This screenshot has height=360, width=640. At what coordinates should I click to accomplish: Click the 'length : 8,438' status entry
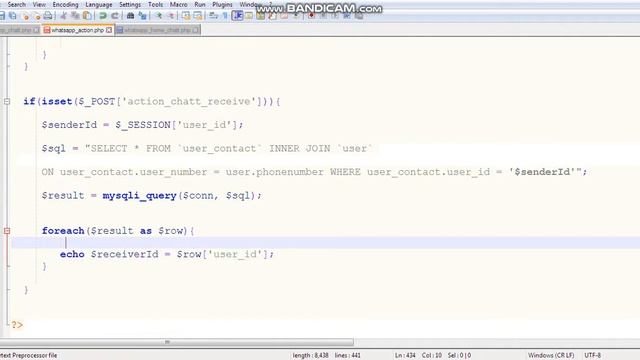310,356
